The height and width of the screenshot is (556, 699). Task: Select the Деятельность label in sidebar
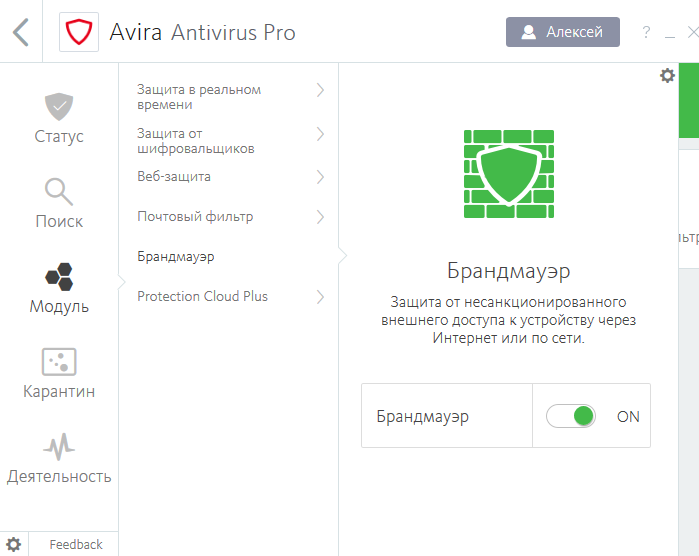point(59,477)
